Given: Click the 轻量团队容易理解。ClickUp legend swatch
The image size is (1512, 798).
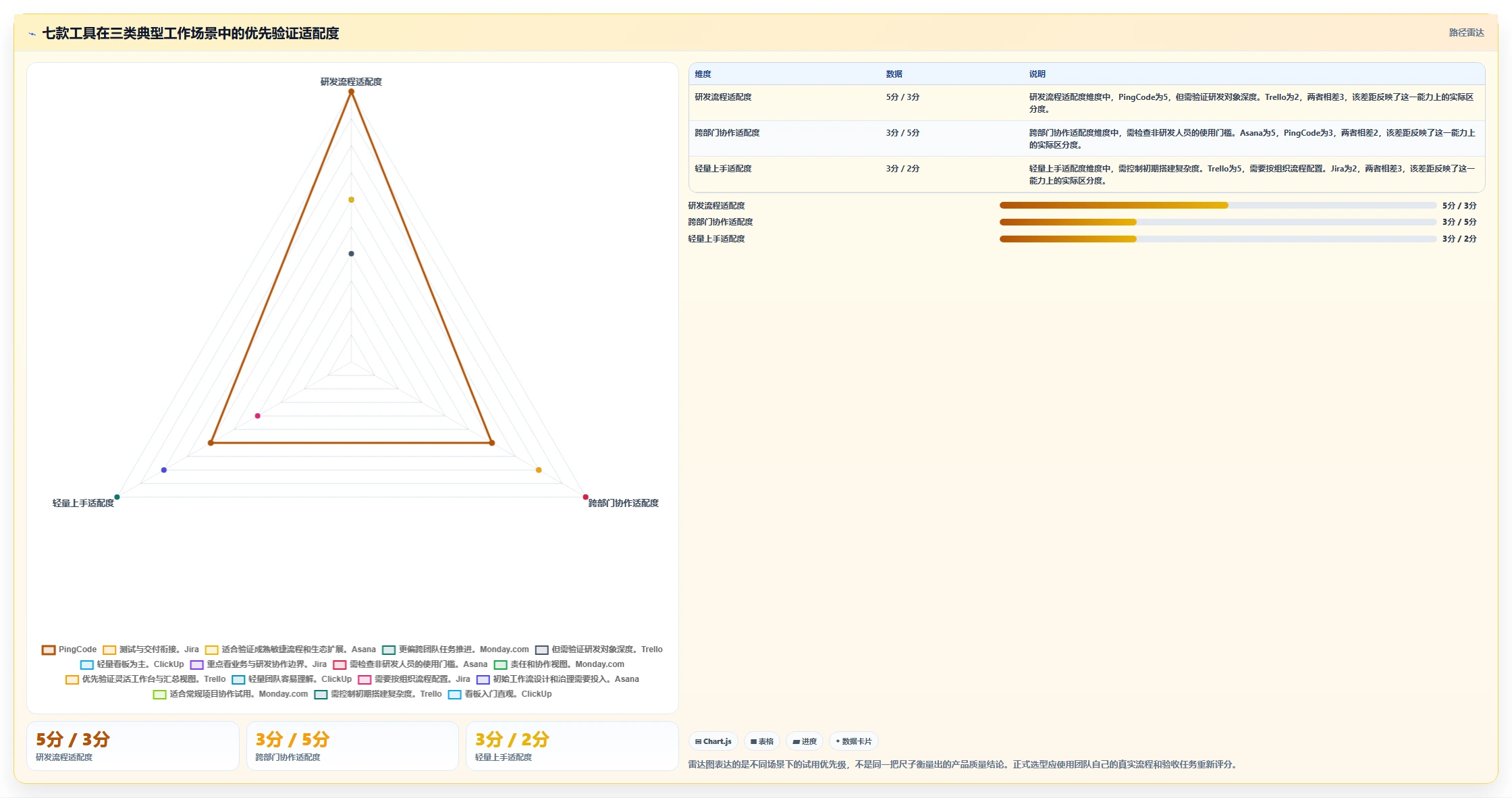Looking at the screenshot, I should click(238, 680).
